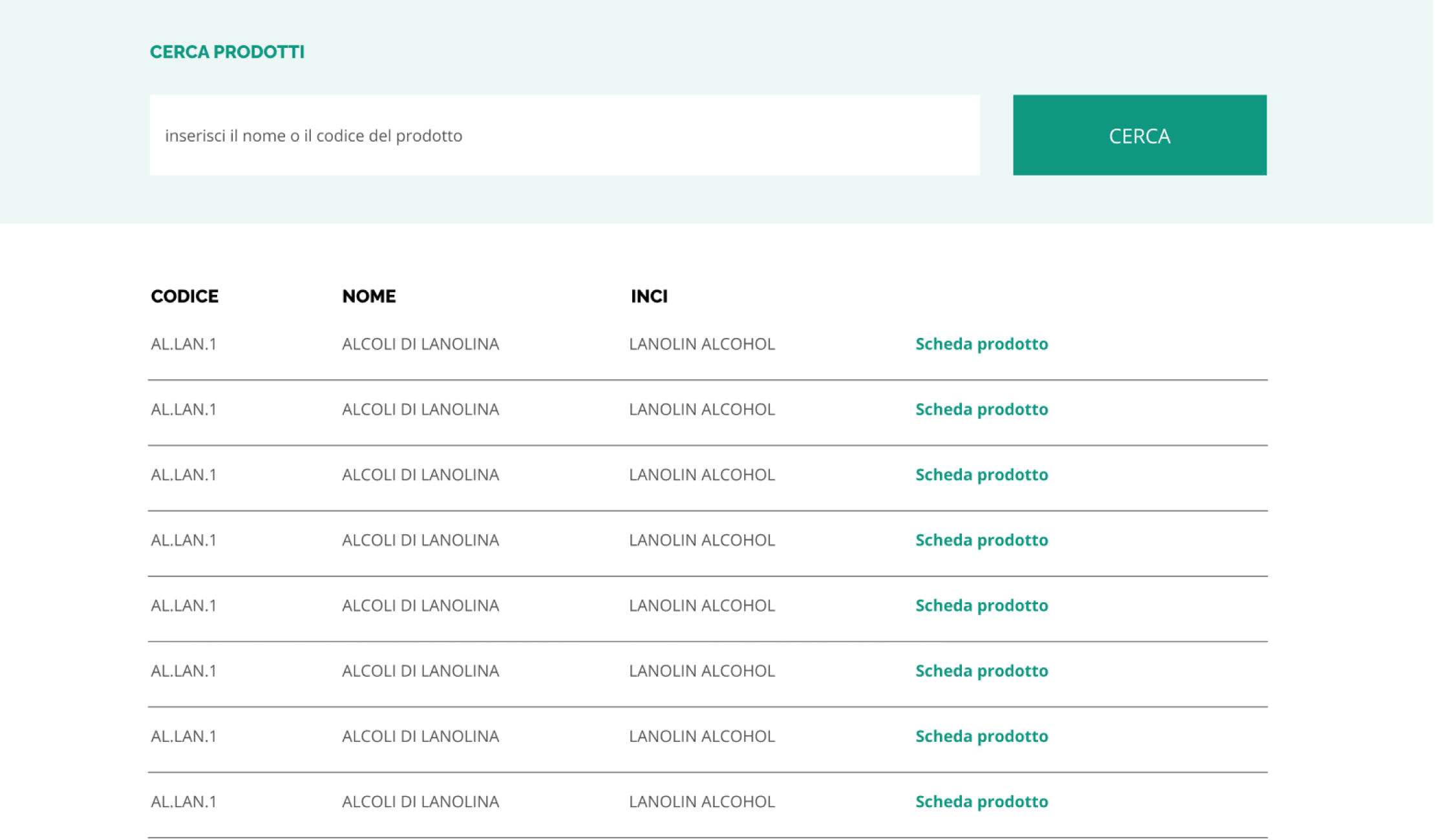Select code AL.LAN.1 in first row
The height and width of the screenshot is (840, 1435).
[184, 344]
